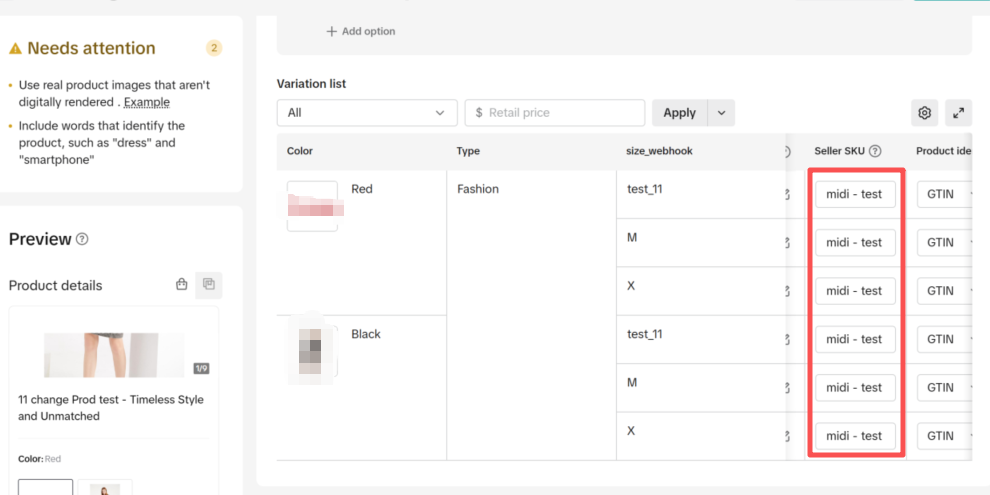
Task: Open the Example link in Needs attention
Action: 146,102
